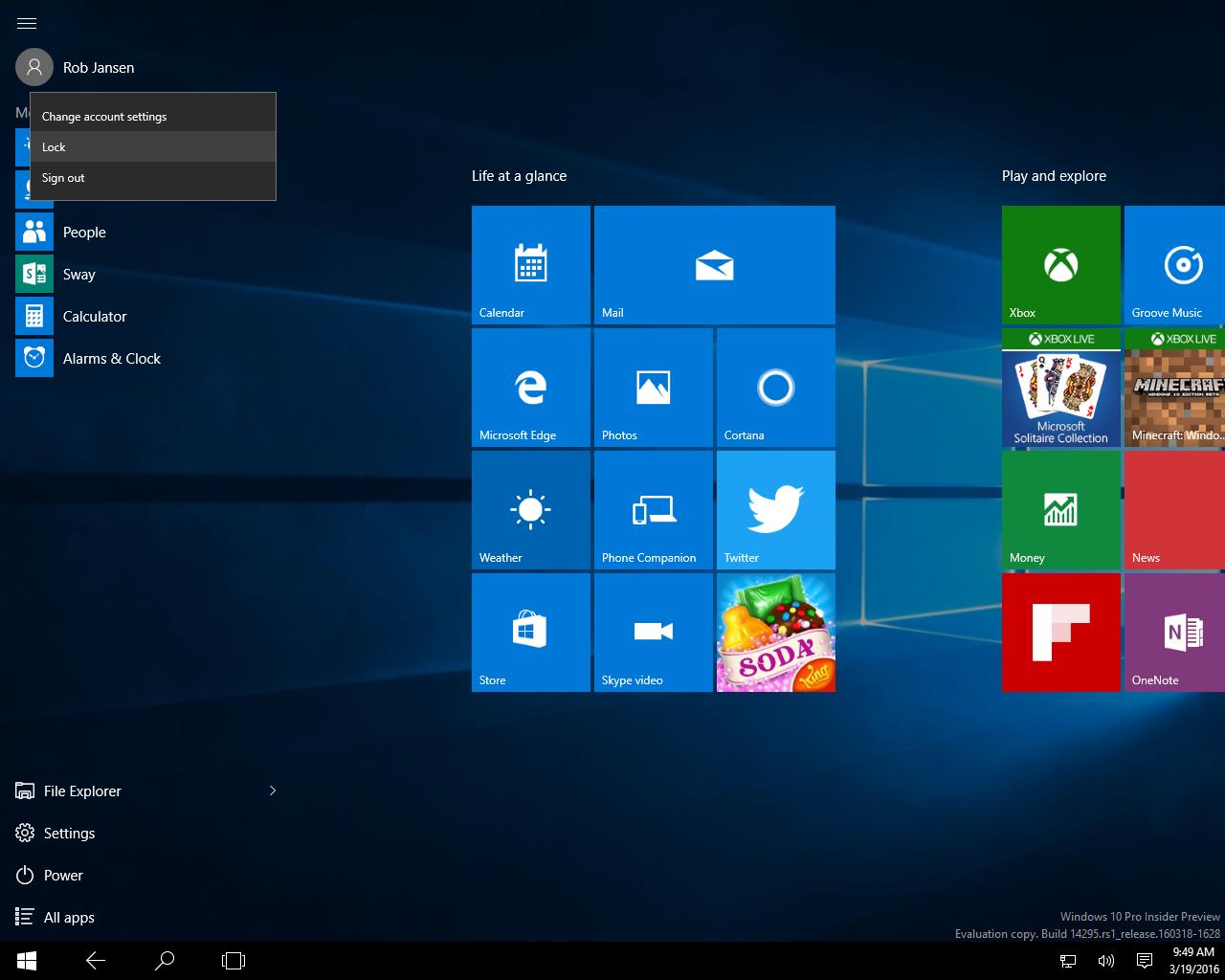Open the News tile

[x=1175, y=510]
